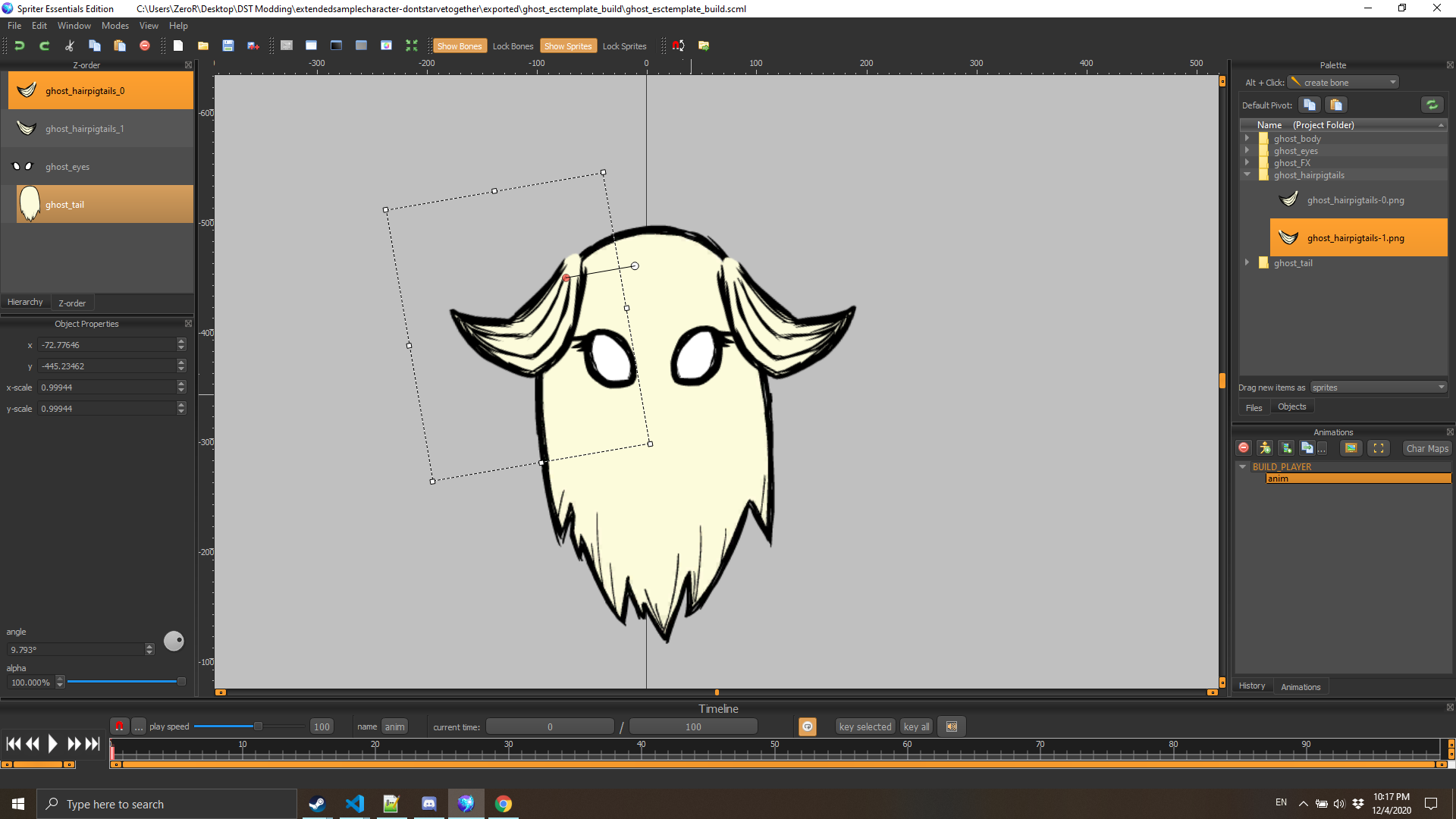Click the scissors cut icon
The width and height of the screenshot is (1456, 819).
pyautogui.click(x=70, y=45)
